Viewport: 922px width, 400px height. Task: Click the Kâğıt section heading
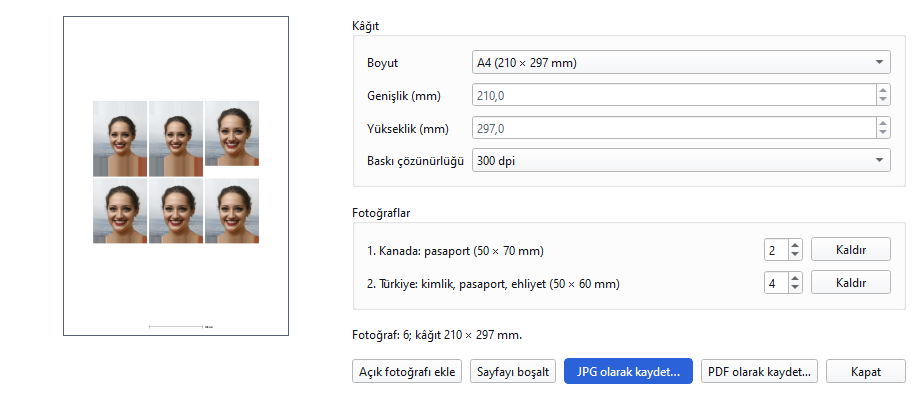pos(366,26)
